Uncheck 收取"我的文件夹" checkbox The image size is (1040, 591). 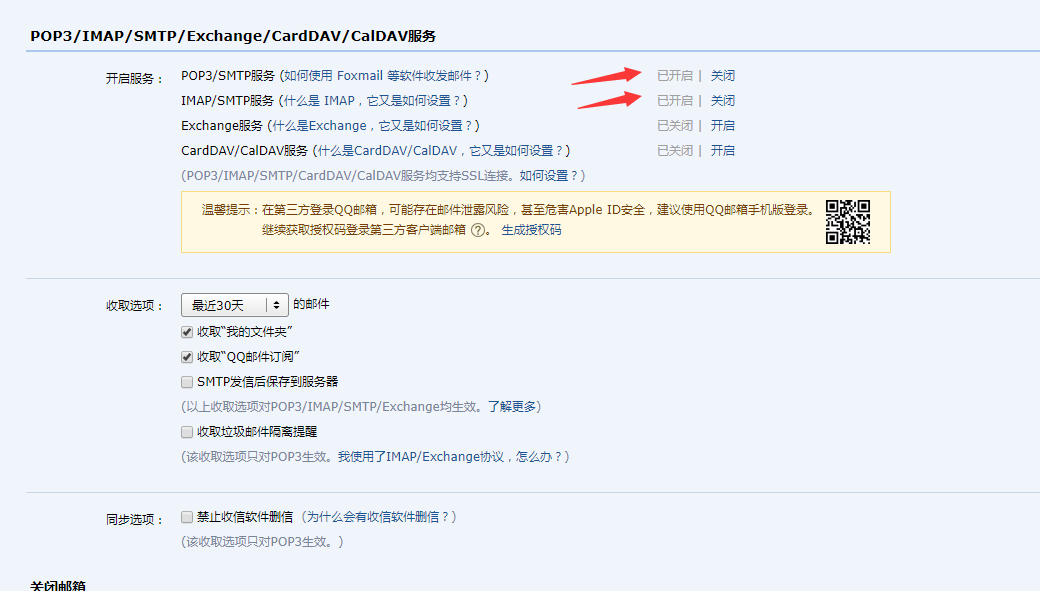coord(187,332)
